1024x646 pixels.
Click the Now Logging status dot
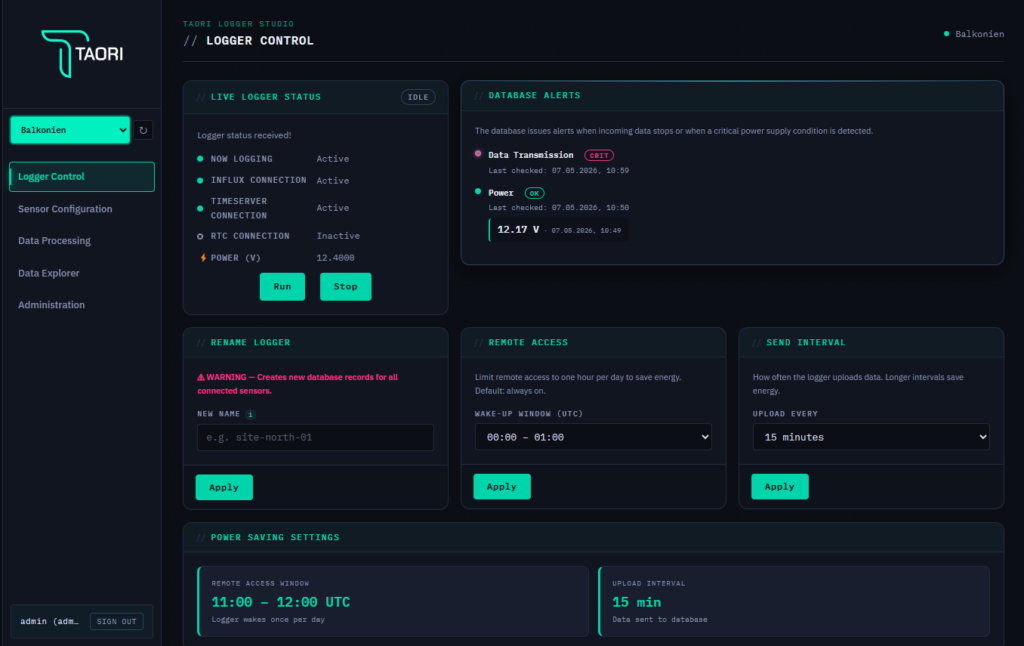pyautogui.click(x=200, y=159)
